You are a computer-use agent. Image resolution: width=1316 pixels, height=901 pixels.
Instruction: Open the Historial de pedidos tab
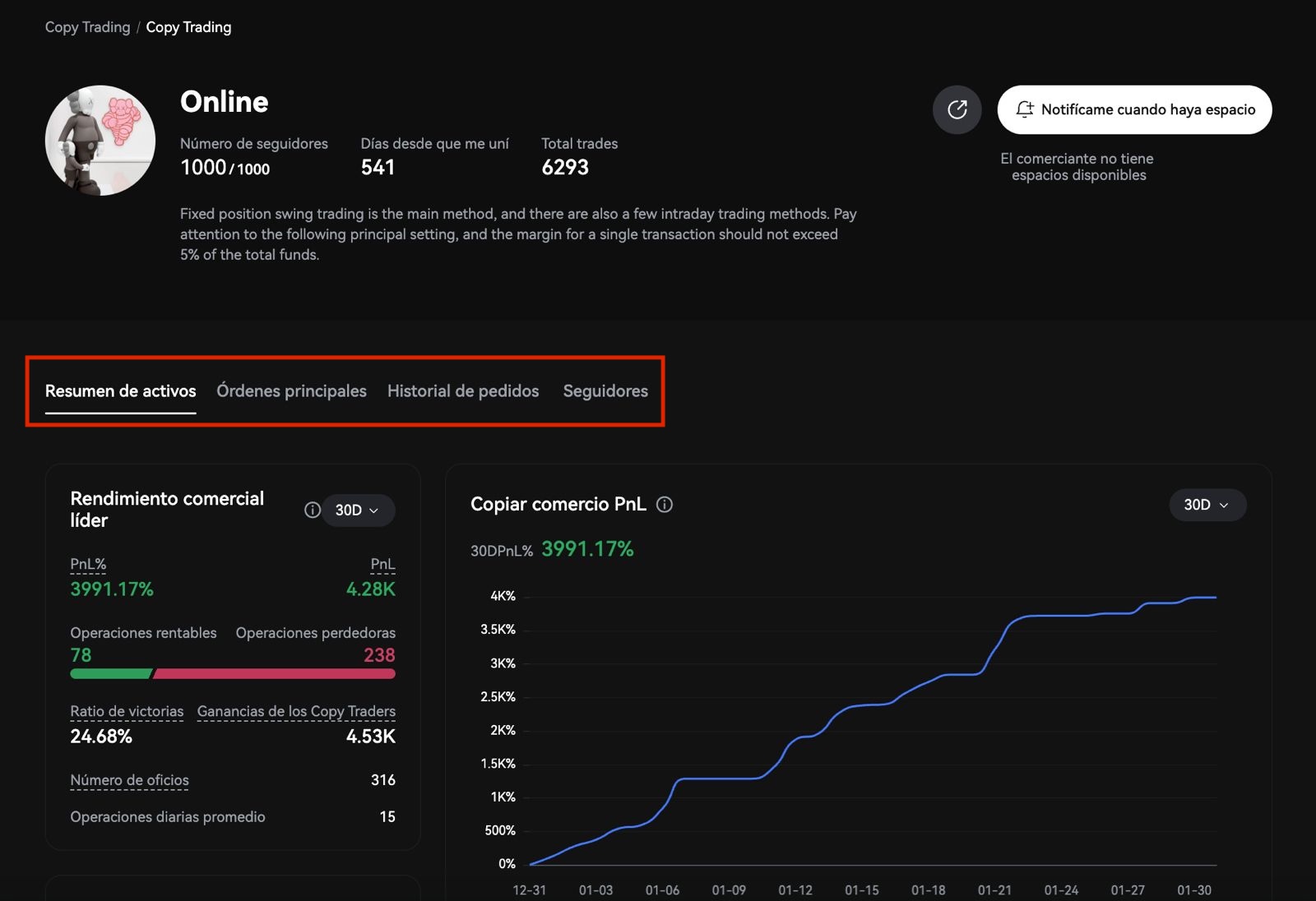pyautogui.click(x=463, y=391)
